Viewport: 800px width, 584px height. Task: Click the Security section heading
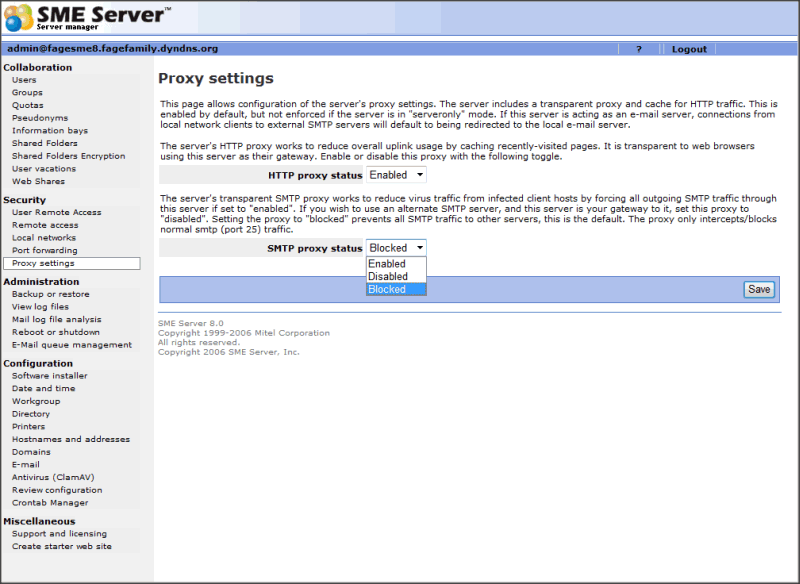coord(24,200)
